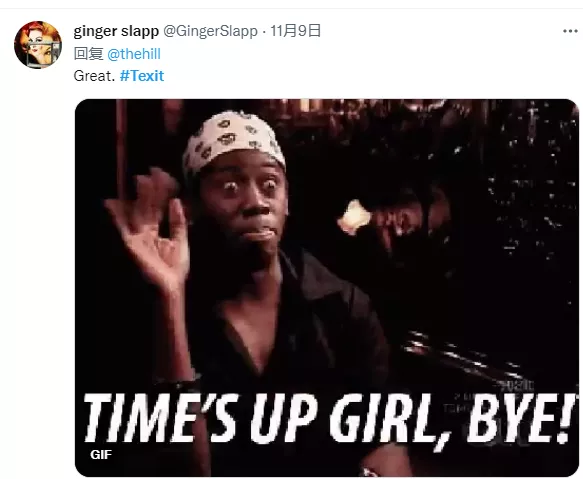Click ginger slapp's profile avatar

pos(38,45)
